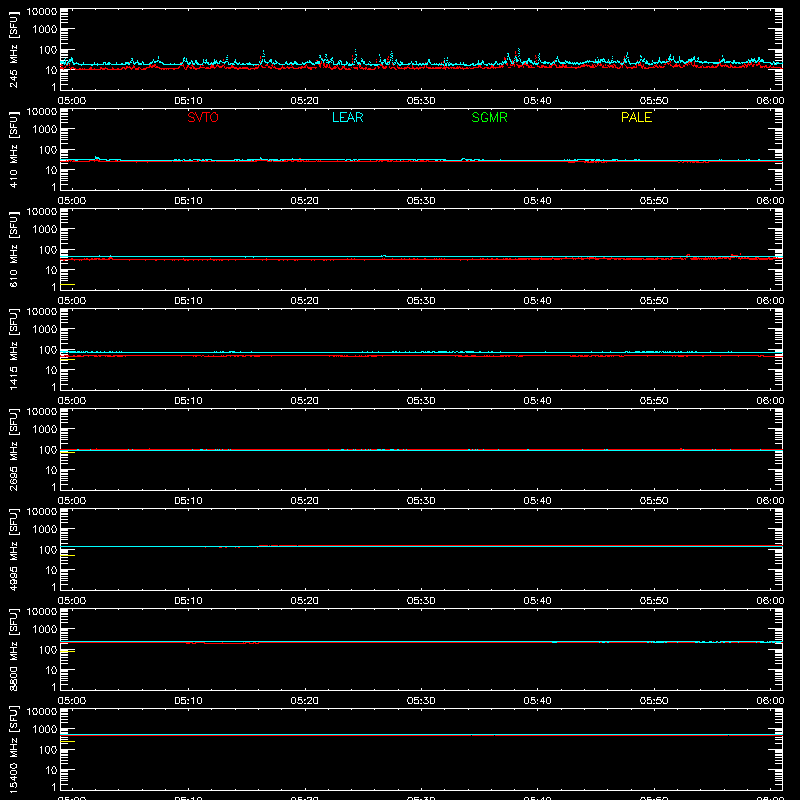Select the 245 MHz [SFU] axis title
This screenshot has height=800, width=800.
point(13,50)
